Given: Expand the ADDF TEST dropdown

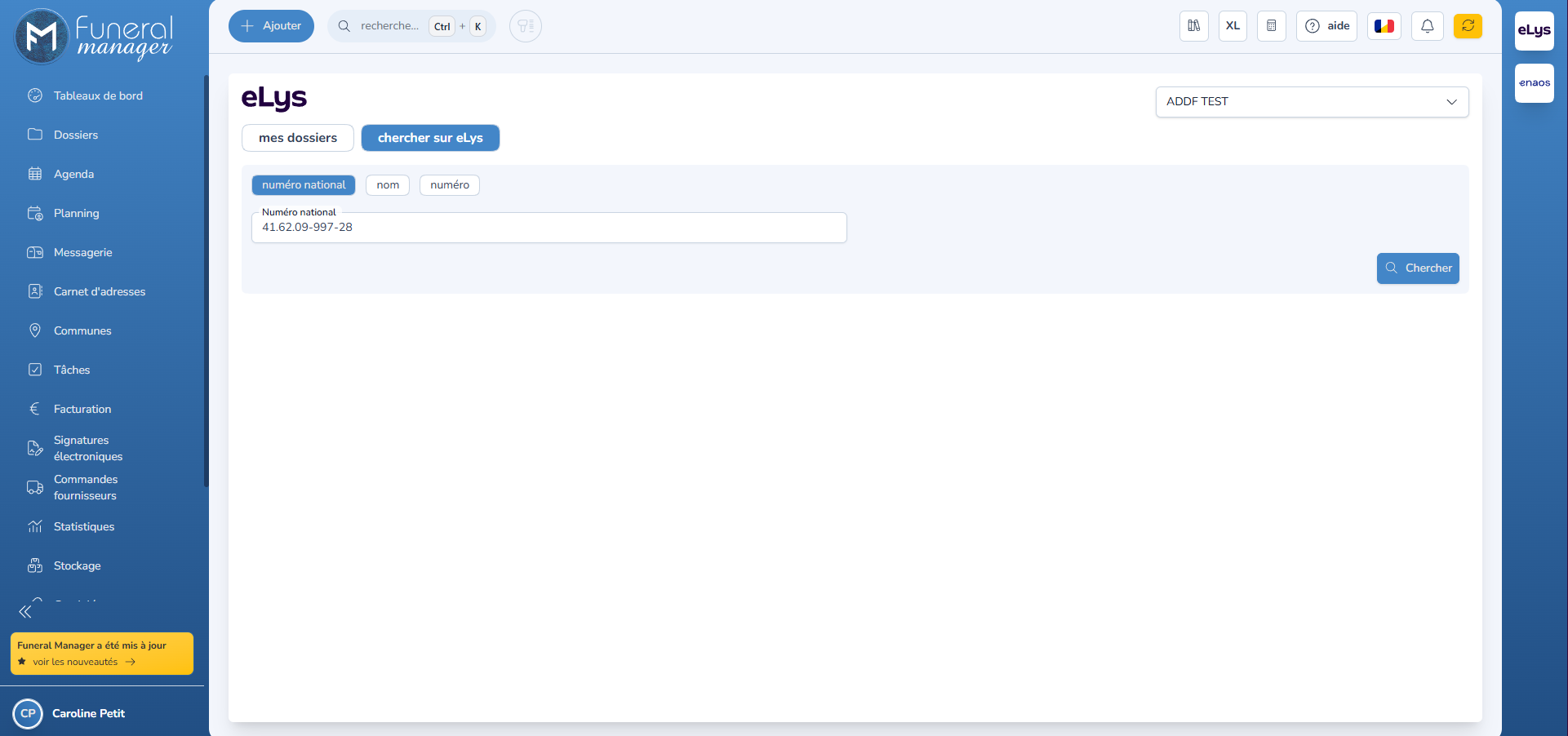Looking at the screenshot, I should point(1313,102).
